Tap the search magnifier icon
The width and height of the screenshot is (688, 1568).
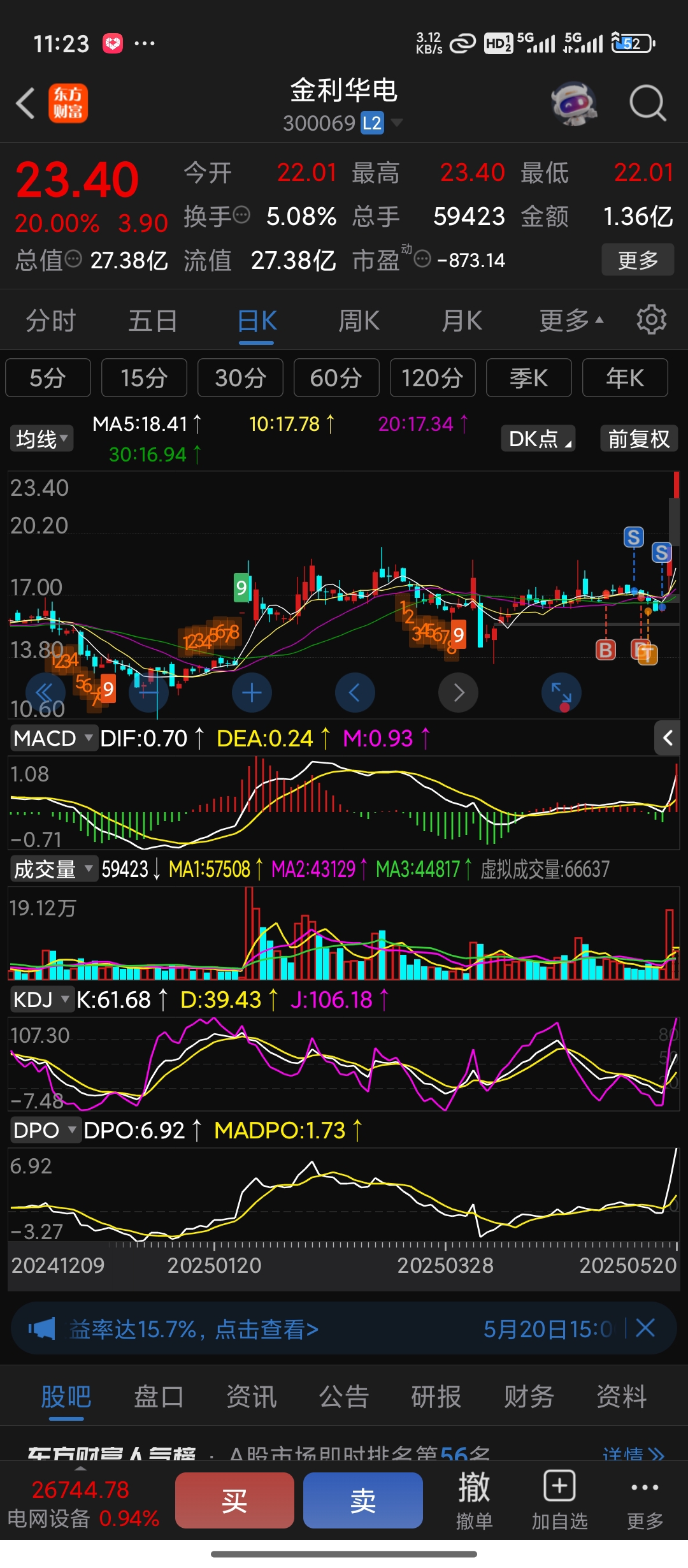[x=647, y=103]
